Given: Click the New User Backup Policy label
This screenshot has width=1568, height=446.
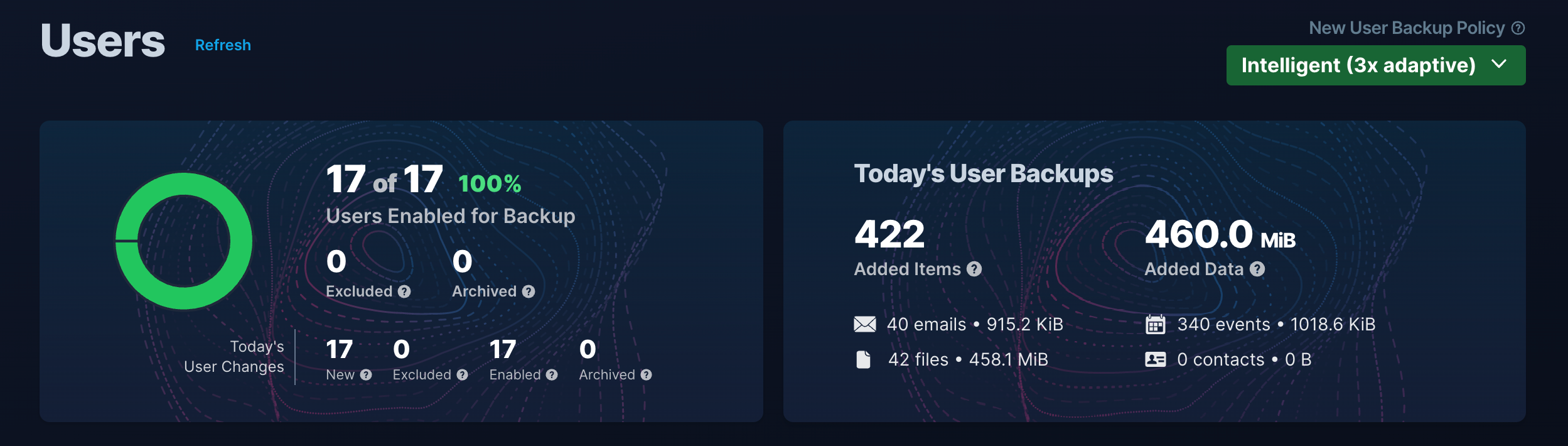Looking at the screenshot, I should [x=1407, y=28].
